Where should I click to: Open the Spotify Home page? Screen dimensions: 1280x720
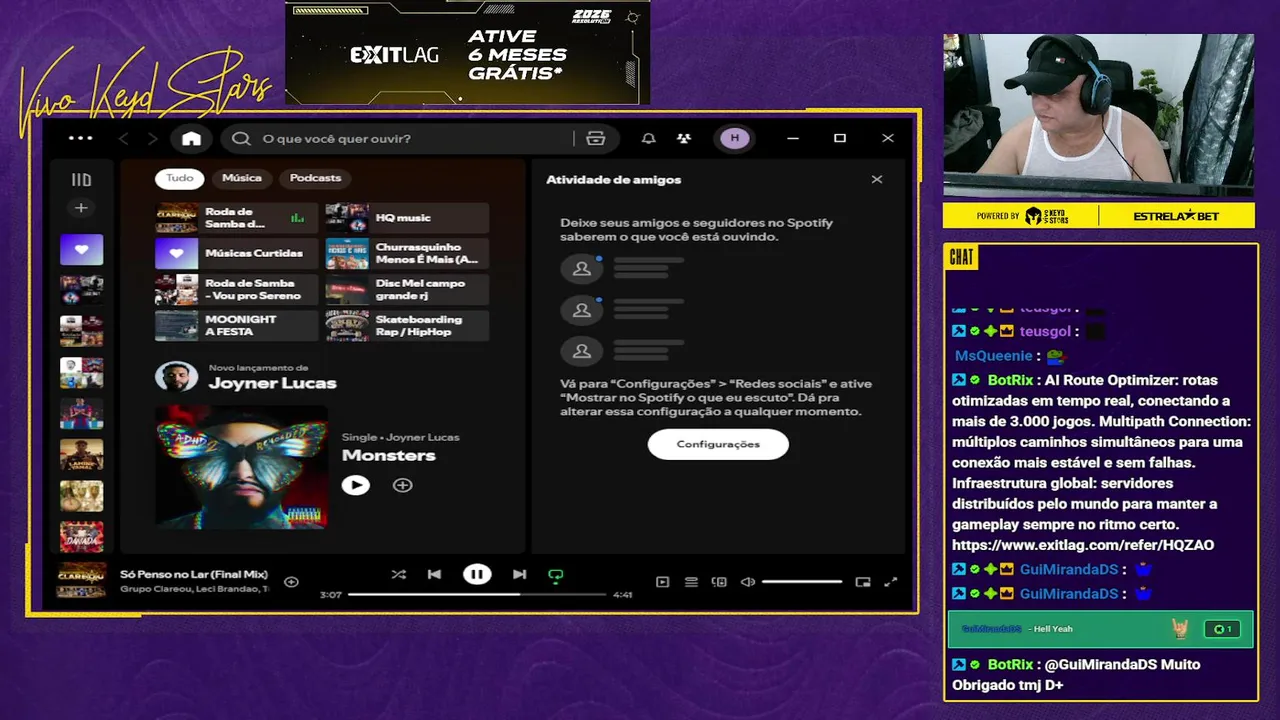pos(191,139)
